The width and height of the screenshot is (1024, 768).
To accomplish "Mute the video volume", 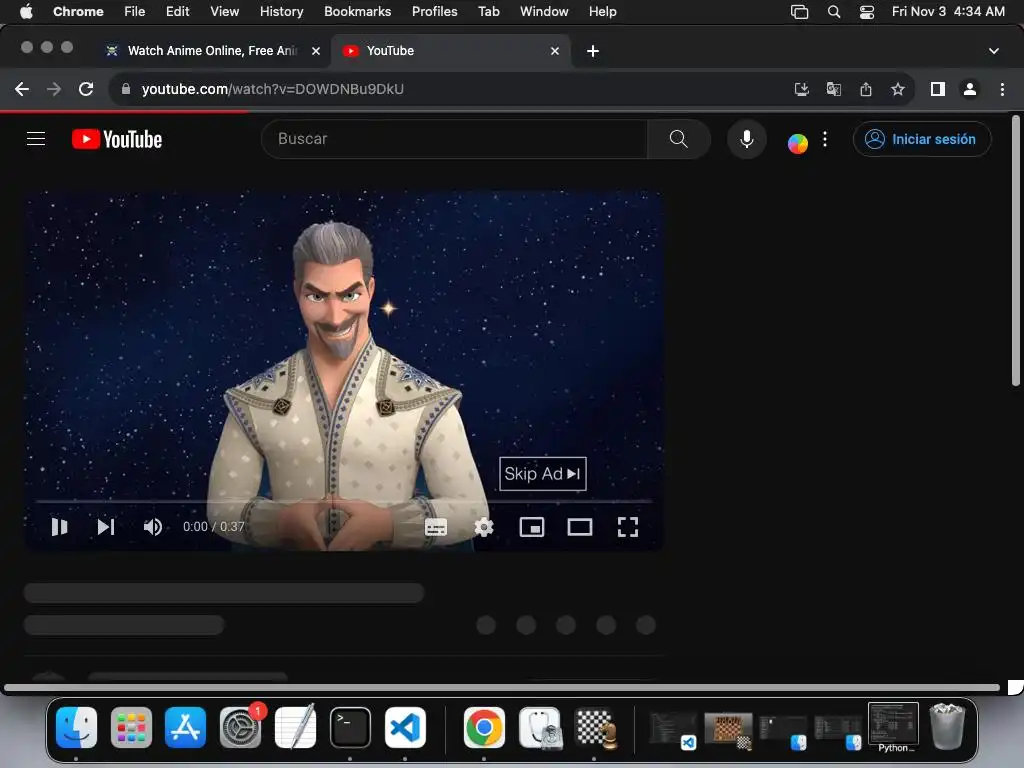I will (153, 527).
